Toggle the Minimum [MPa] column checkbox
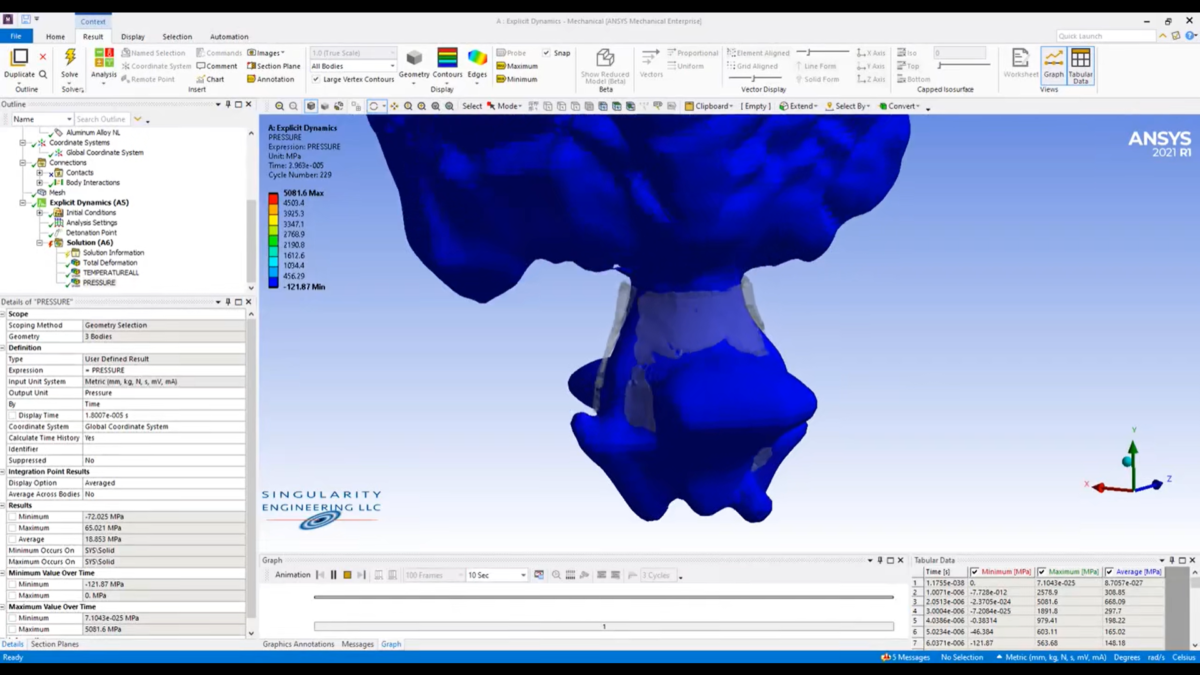Viewport: 1200px width, 675px height. tap(974, 572)
